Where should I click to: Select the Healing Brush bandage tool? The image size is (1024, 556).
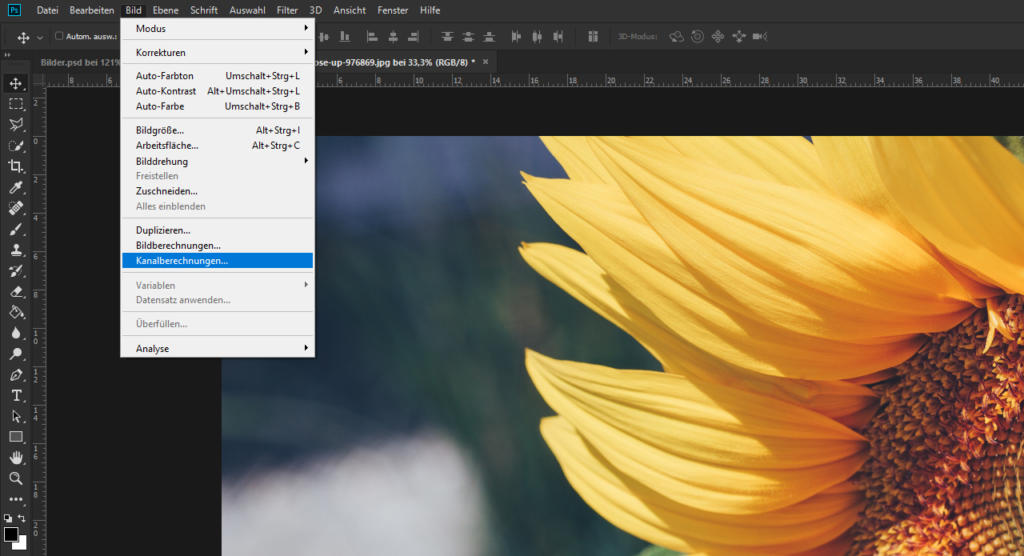[x=16, y=208]
